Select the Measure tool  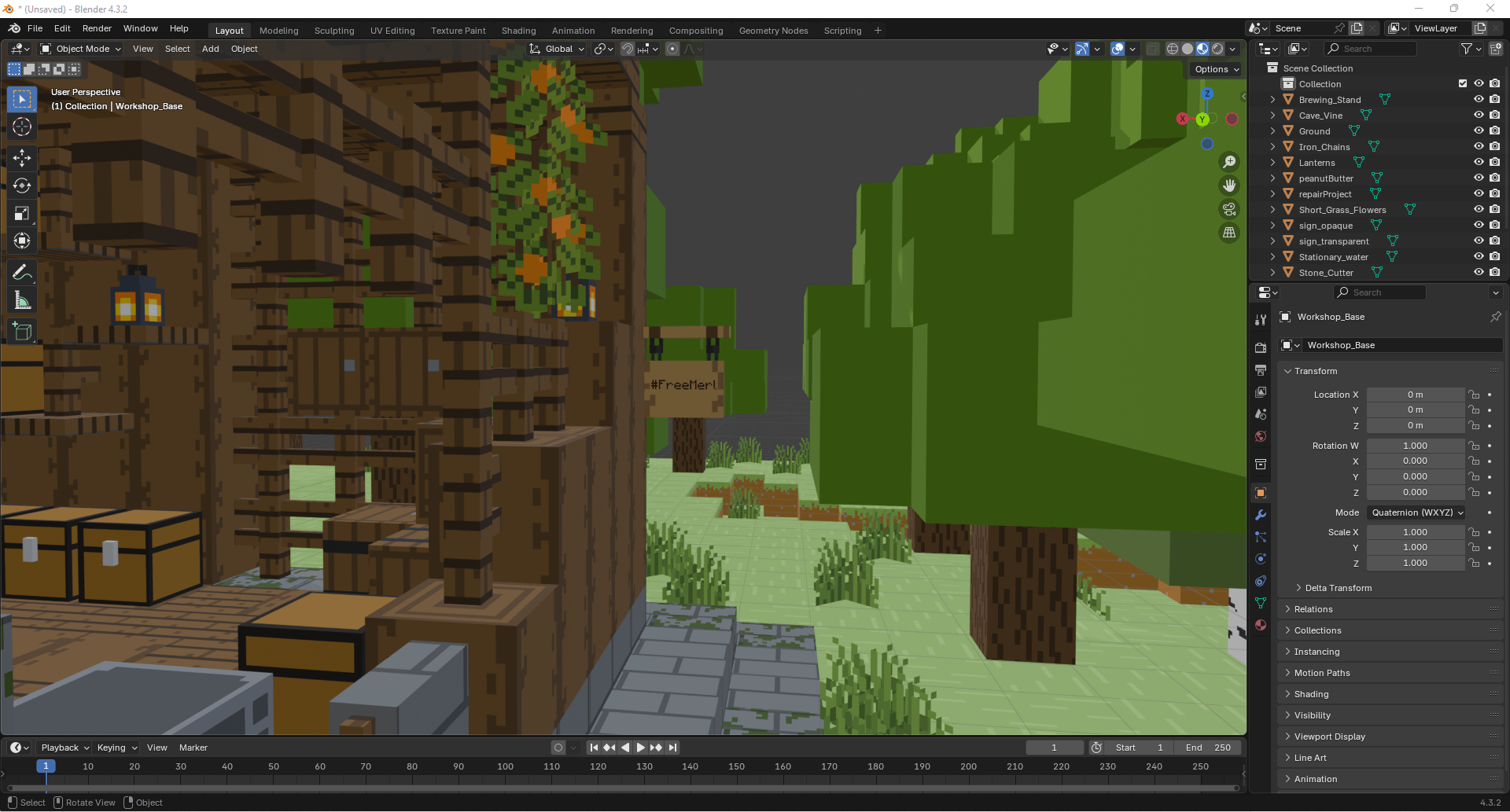pyautogui.click(x=22, y=300)
